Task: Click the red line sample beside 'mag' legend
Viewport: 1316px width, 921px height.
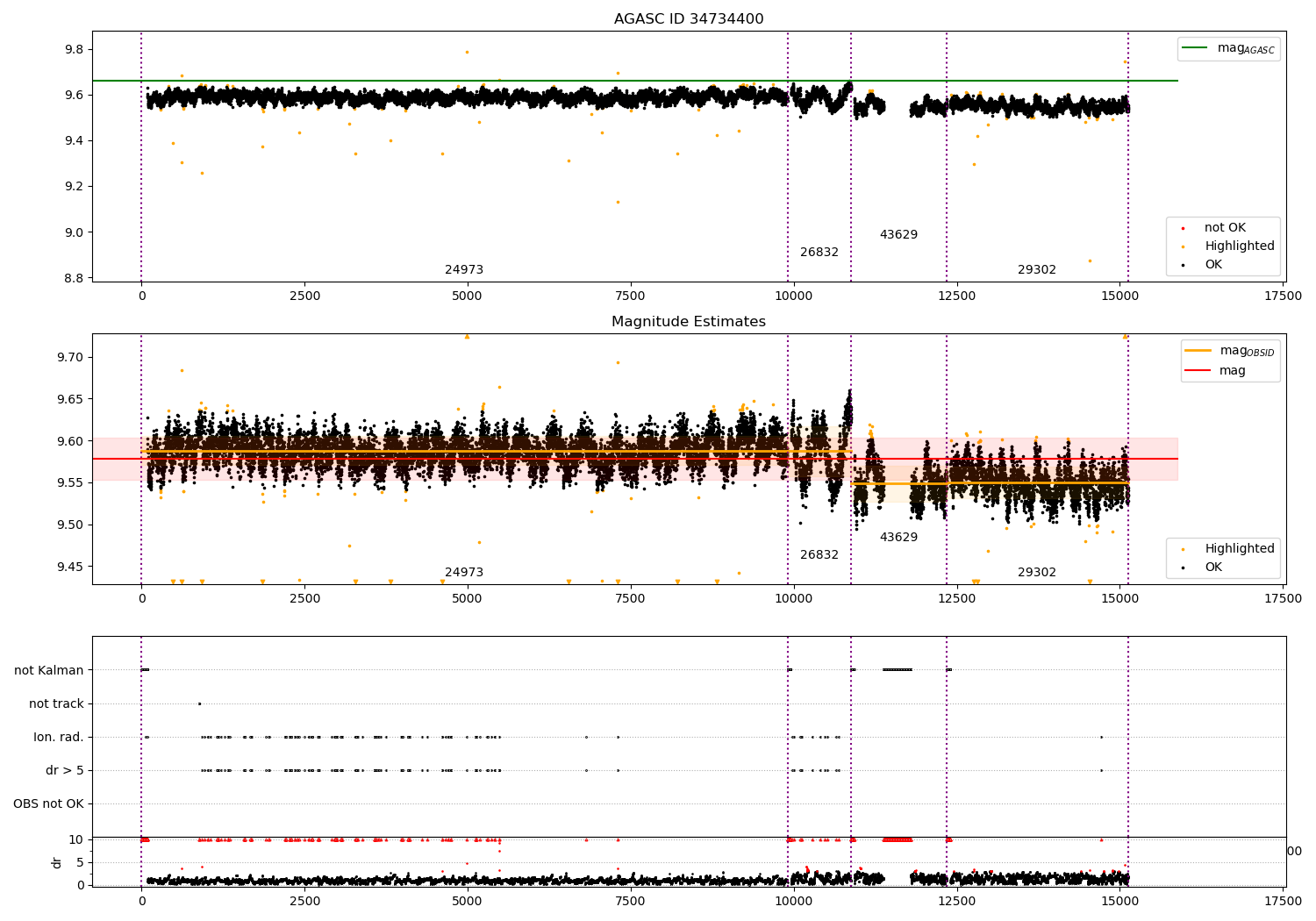Action: click(x=1198, y=371)
